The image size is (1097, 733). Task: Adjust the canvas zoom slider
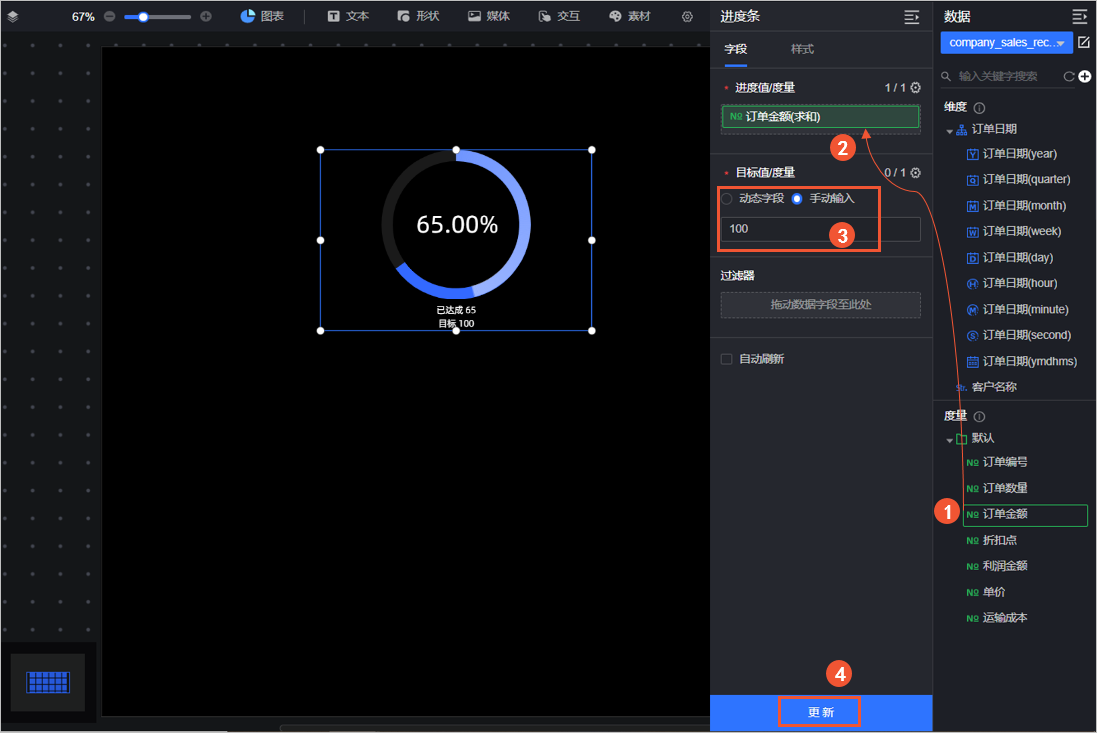[157, 16]
